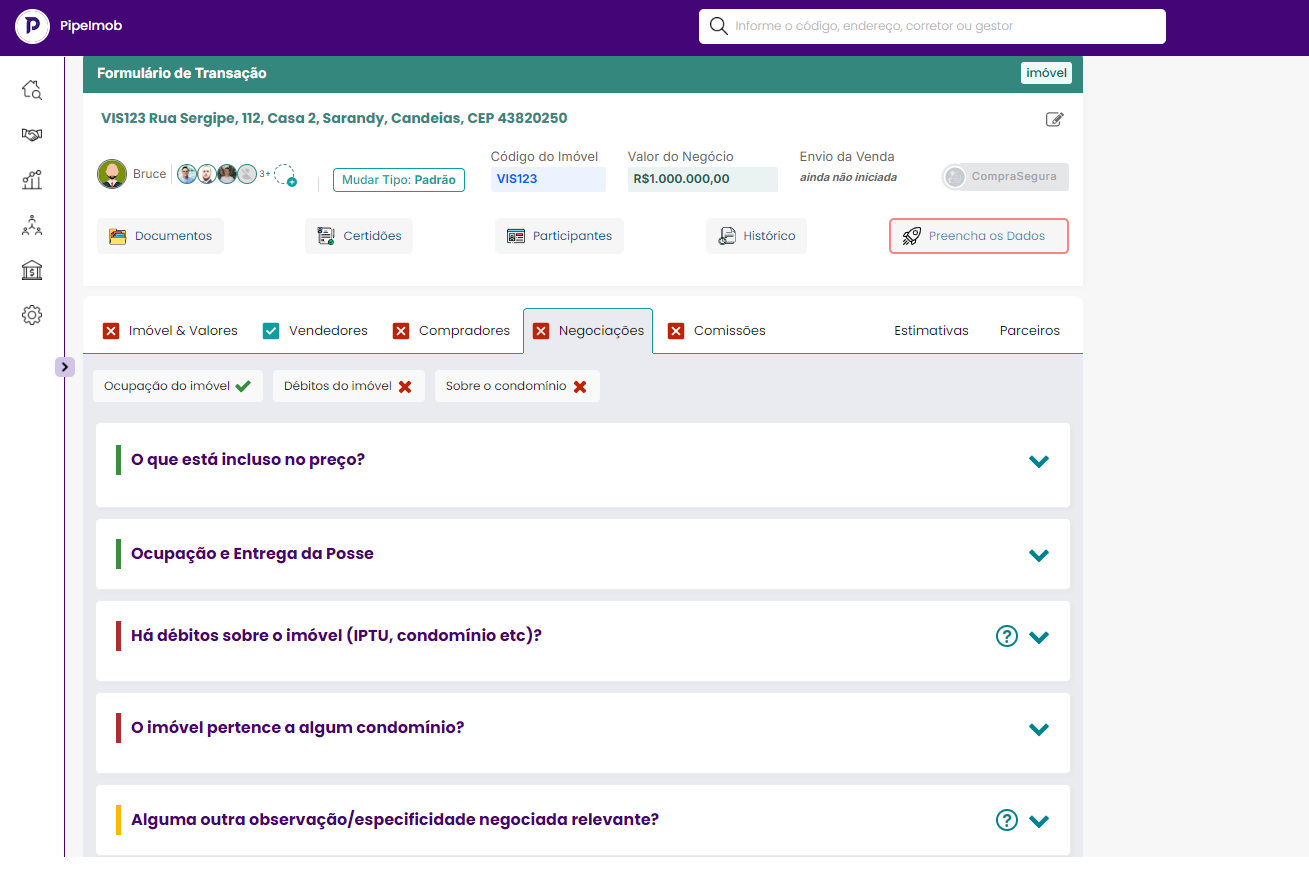This screenshot has width=1309, height=869.
Task: Open the Mudar Tipo: Padrão selector
Action: coord(399,180)
